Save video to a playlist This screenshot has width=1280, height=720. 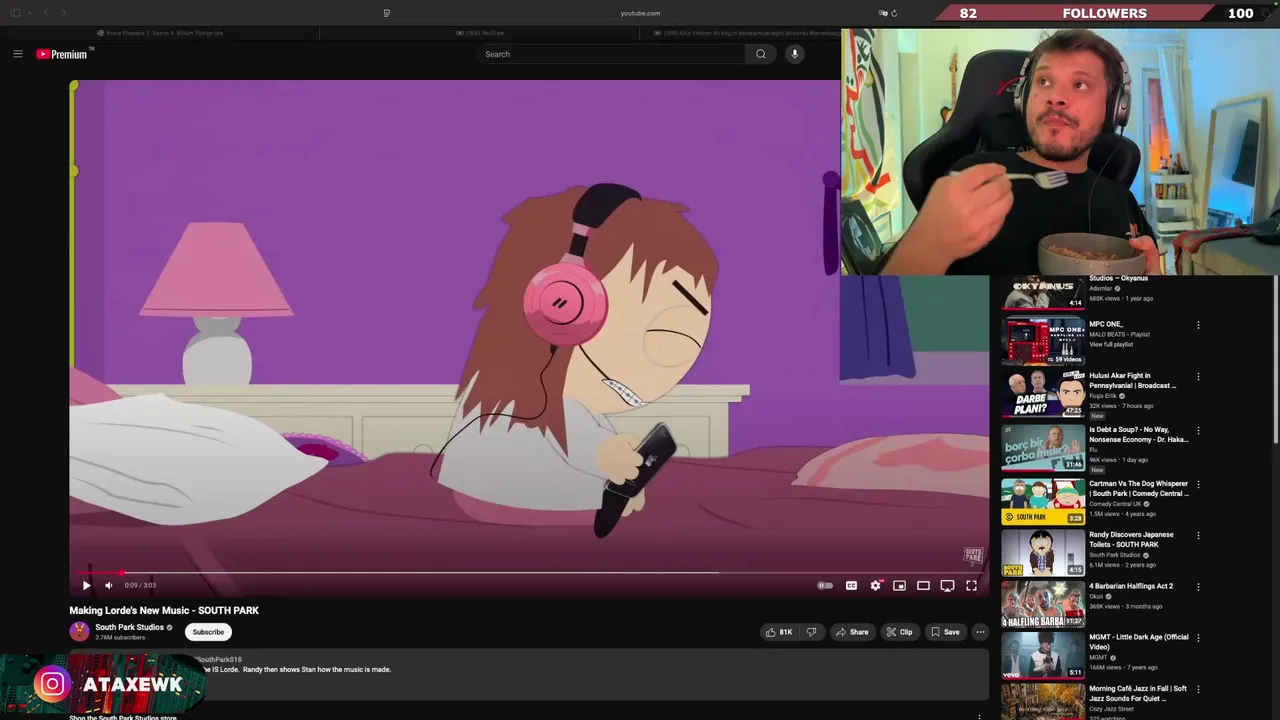[945, 632]
